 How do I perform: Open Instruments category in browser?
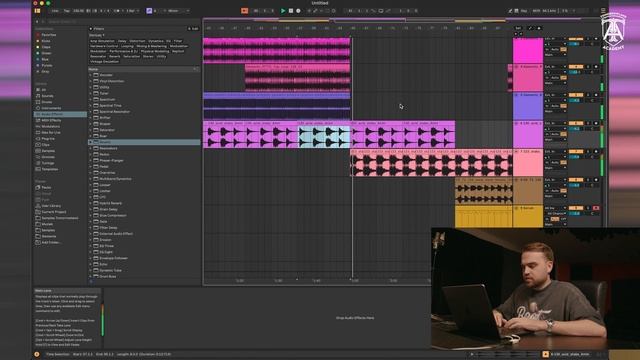[x=51, y=108]
